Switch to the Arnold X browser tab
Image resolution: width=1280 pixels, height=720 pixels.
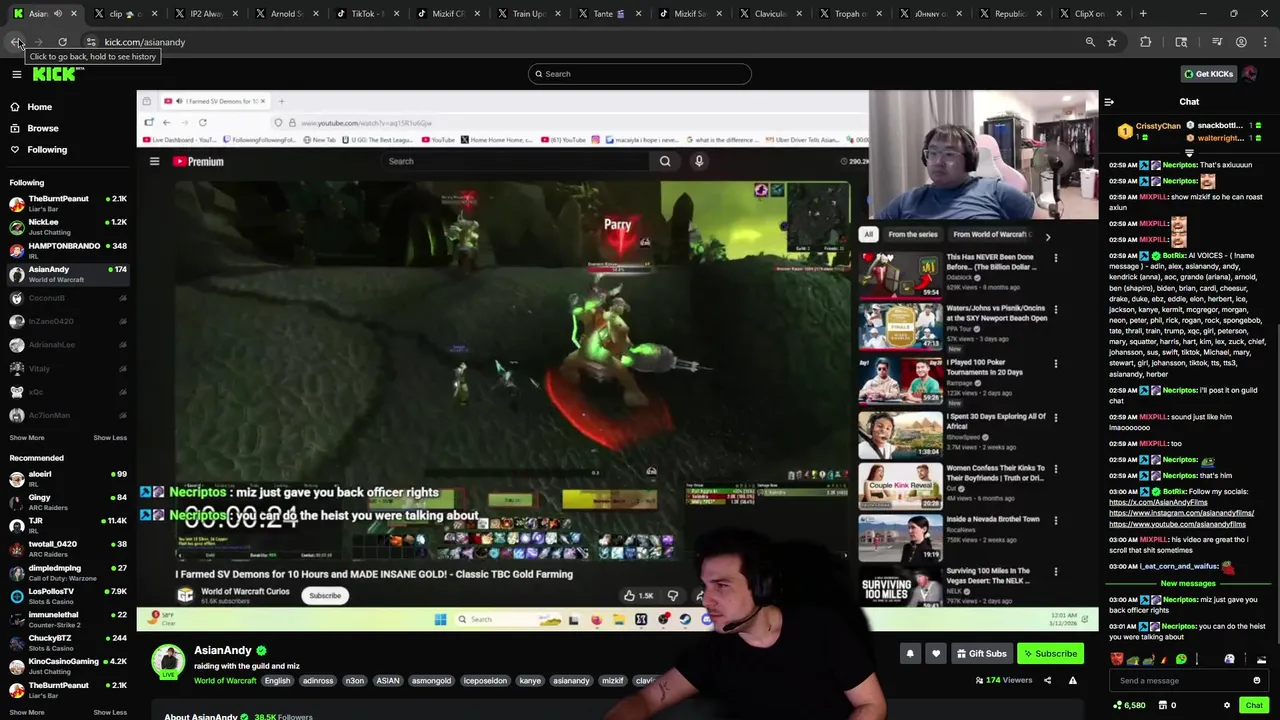[285, 14]
